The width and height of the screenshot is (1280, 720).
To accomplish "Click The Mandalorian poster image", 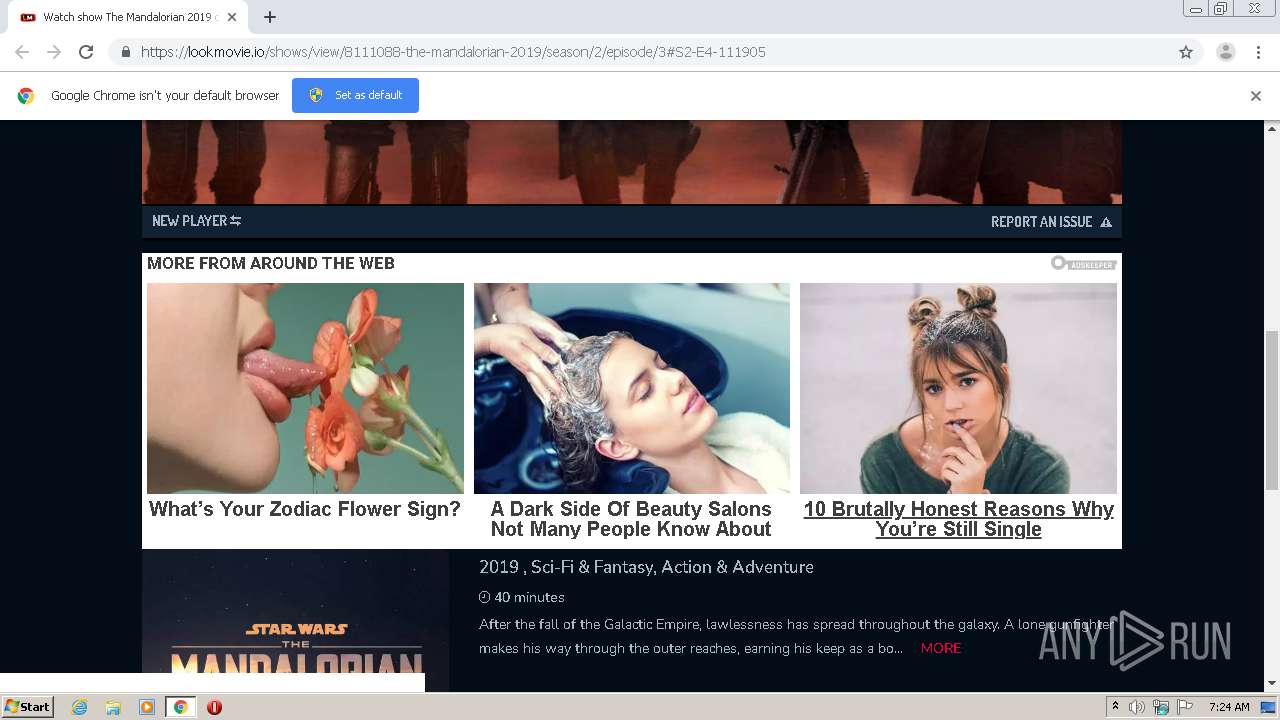I will click(295, 620).
